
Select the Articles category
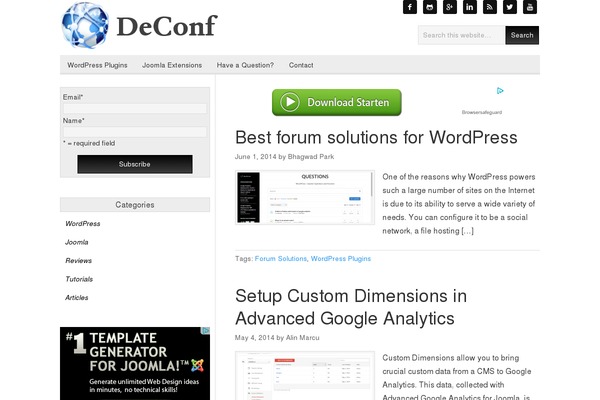point(77,297)
